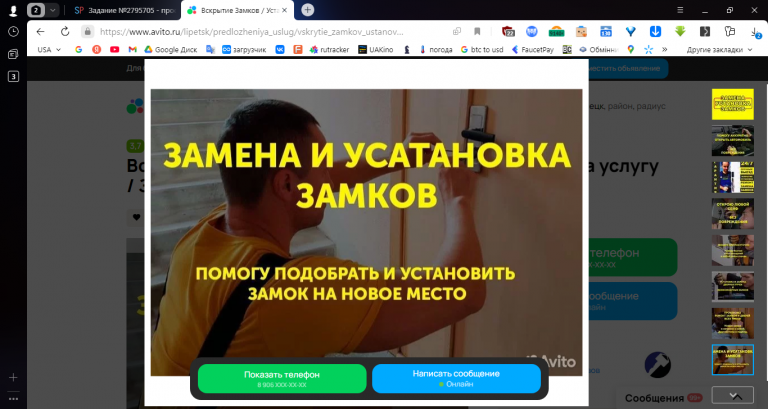
Task: Reload the page
Action: point(65,32)
